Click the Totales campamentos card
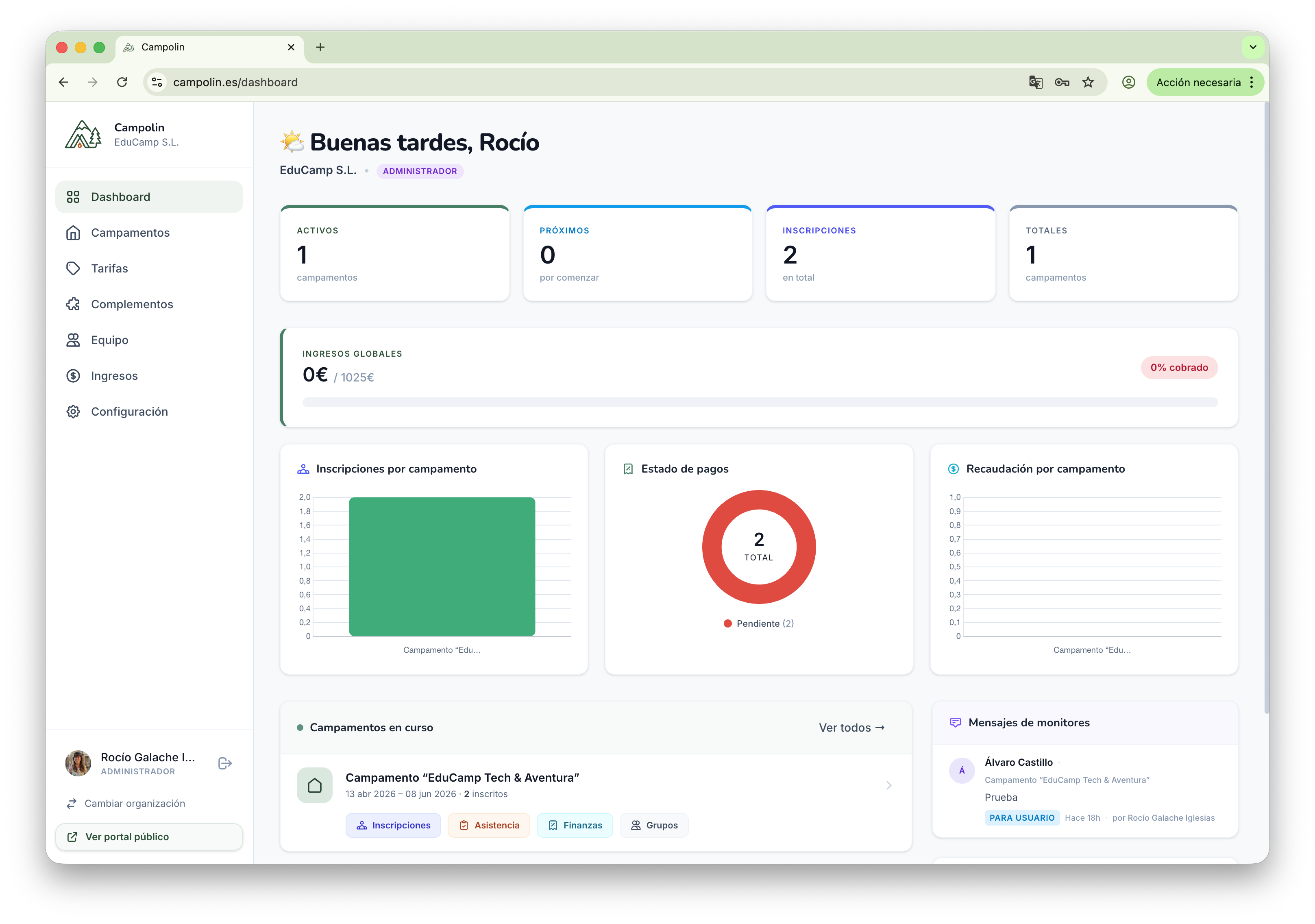The width and height of the screenshot is (1315, 924). [1123, 253]
